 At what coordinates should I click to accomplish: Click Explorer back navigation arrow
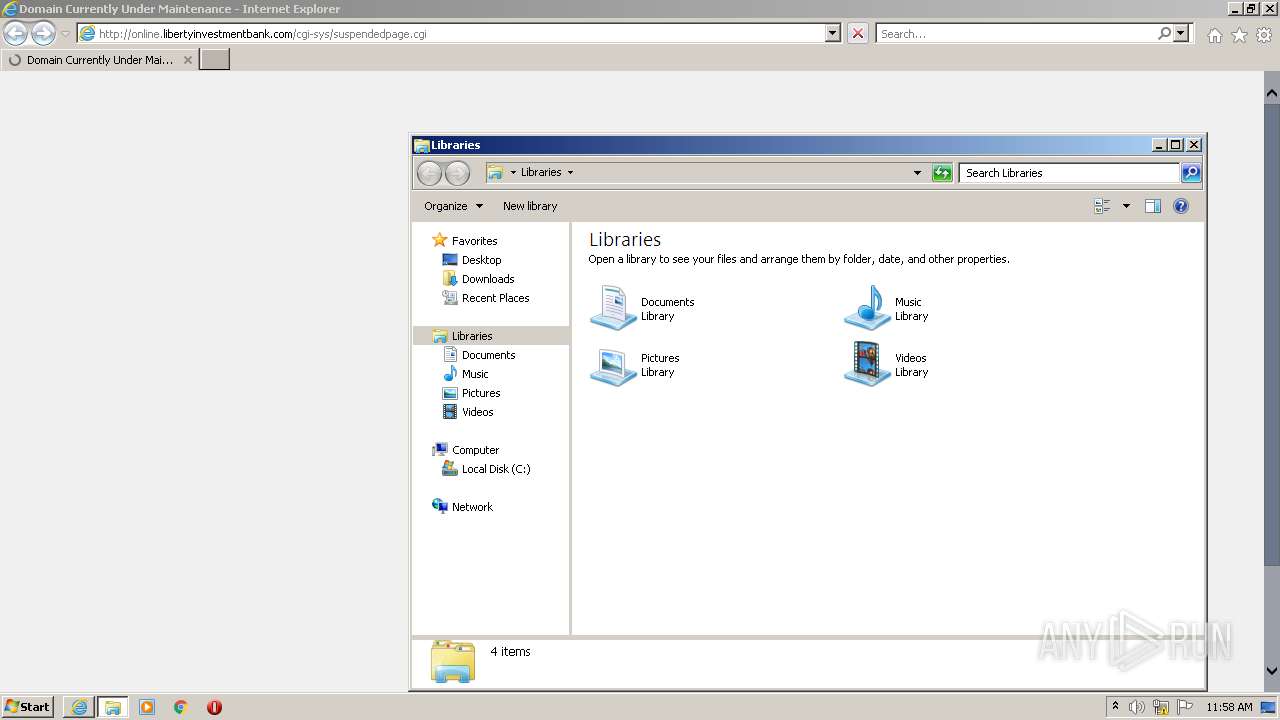pos(430,173)
